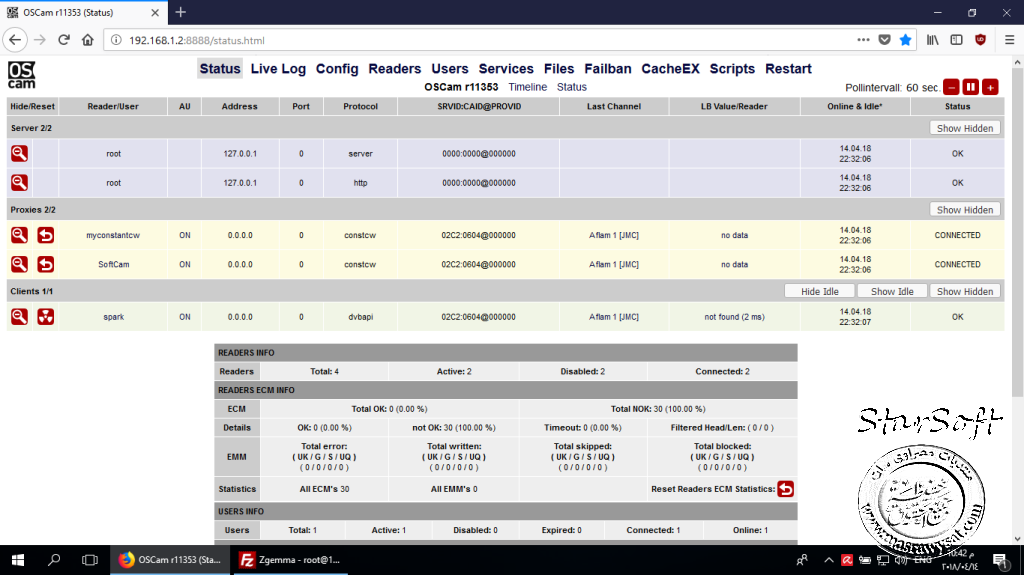Click the magnifier icon for SoftCam reader
This screenshot has width=1024, height=575.
click(19, 264)
